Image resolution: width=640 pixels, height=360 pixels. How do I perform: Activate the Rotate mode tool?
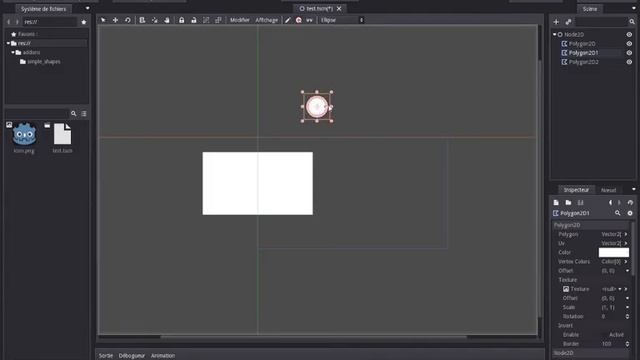tap(128, 20)
